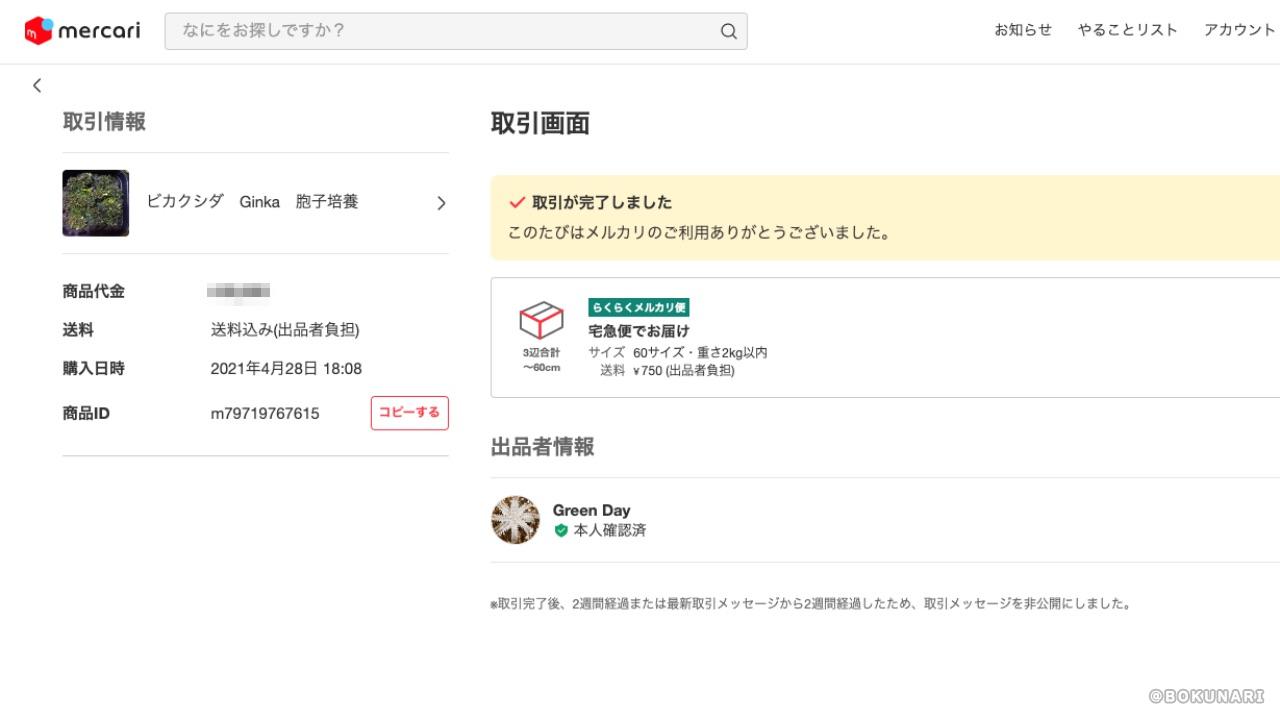Click the red completion checkmark icon

[x=517, y=202]
